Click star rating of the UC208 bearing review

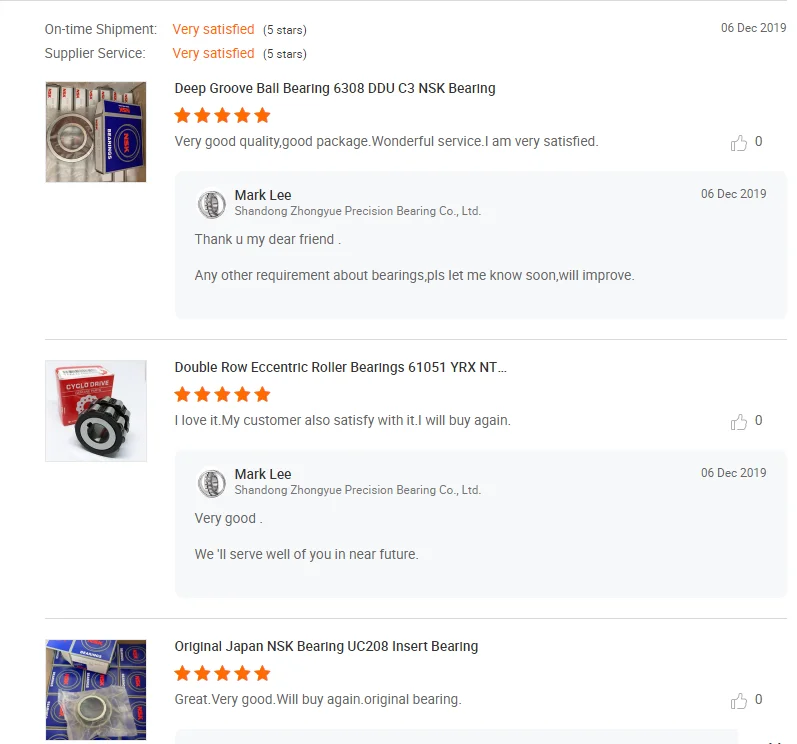pos(222,673)
